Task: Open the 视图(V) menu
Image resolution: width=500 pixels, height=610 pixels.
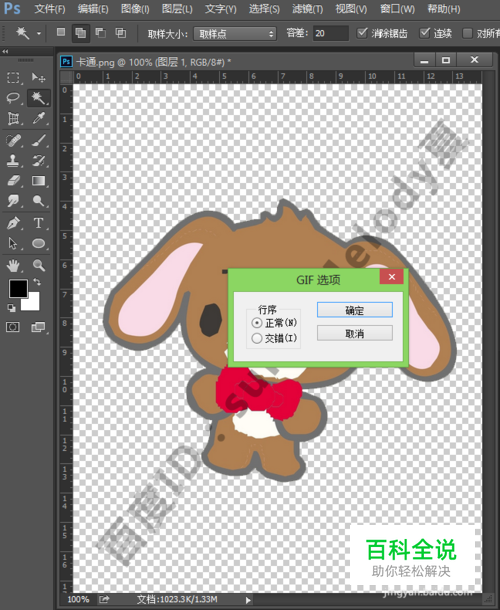Action: pyautogui.click(x=351, y=9)
